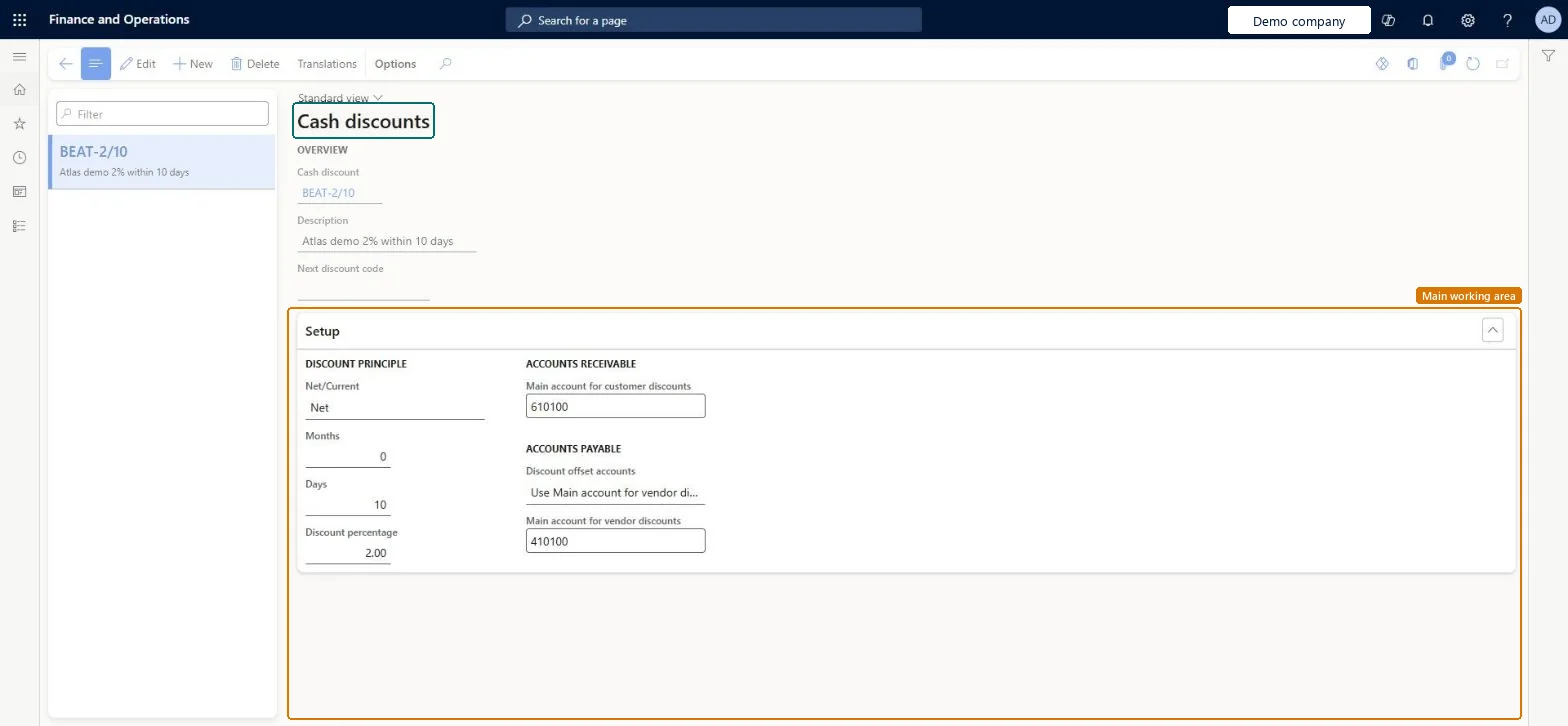Click Main account for vendor discounts field
The width and height of the screenshot is (1568, 726).
pyautogui.click(x=615, y=541)
